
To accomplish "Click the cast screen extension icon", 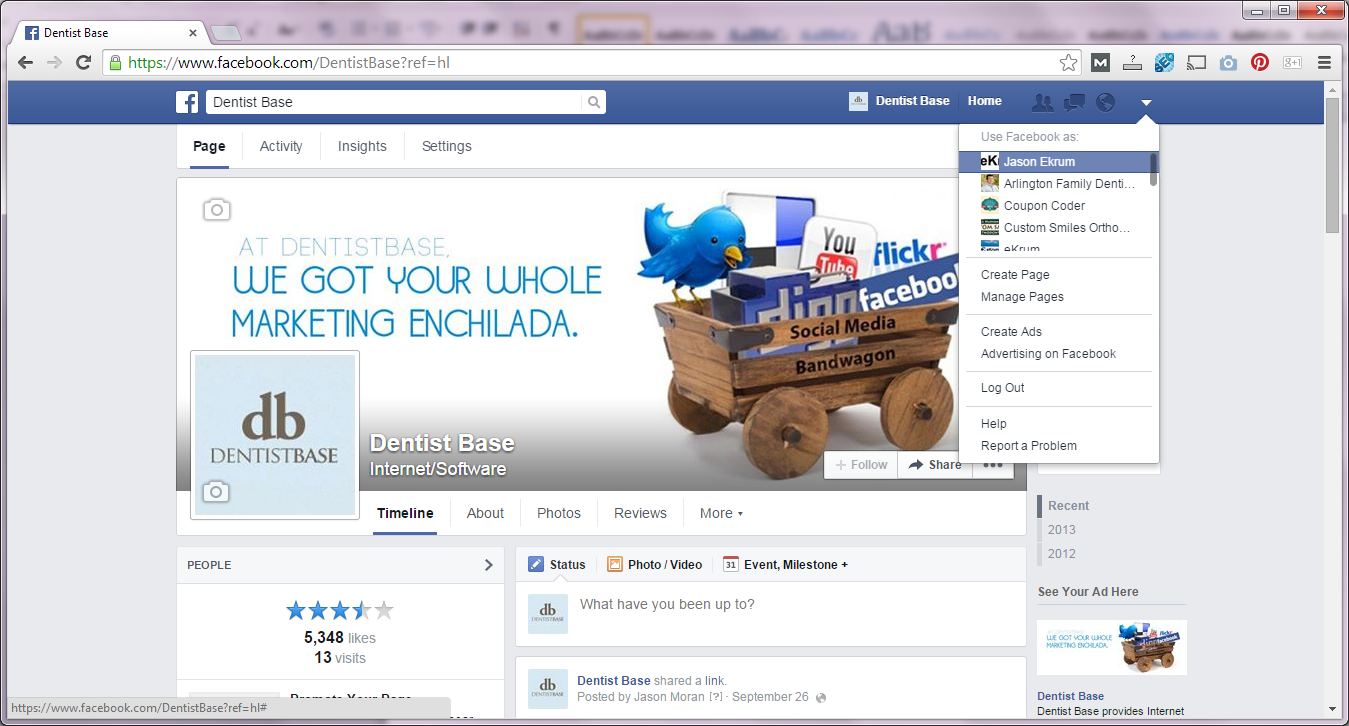I will click(x=1196, y=62).
